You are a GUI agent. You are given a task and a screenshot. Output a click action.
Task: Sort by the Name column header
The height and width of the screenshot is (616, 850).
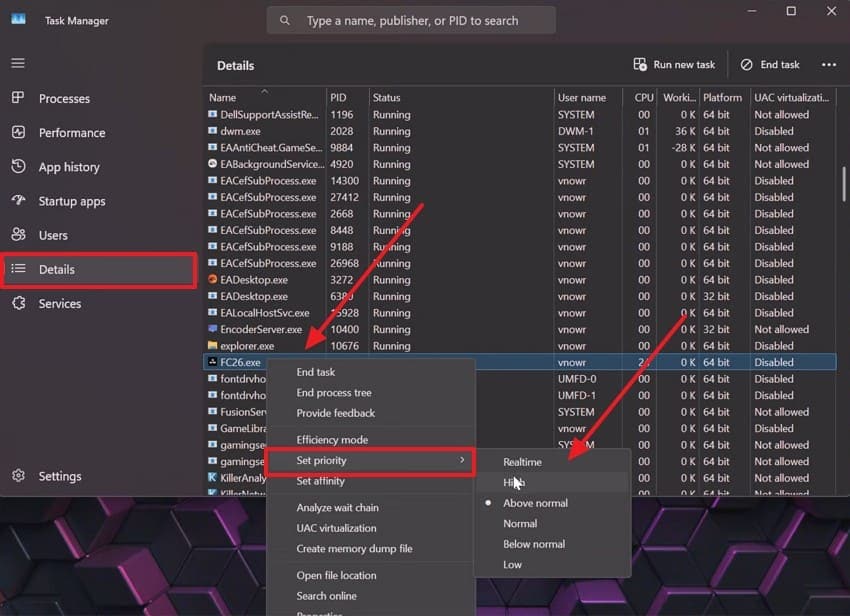coord(222,98)
